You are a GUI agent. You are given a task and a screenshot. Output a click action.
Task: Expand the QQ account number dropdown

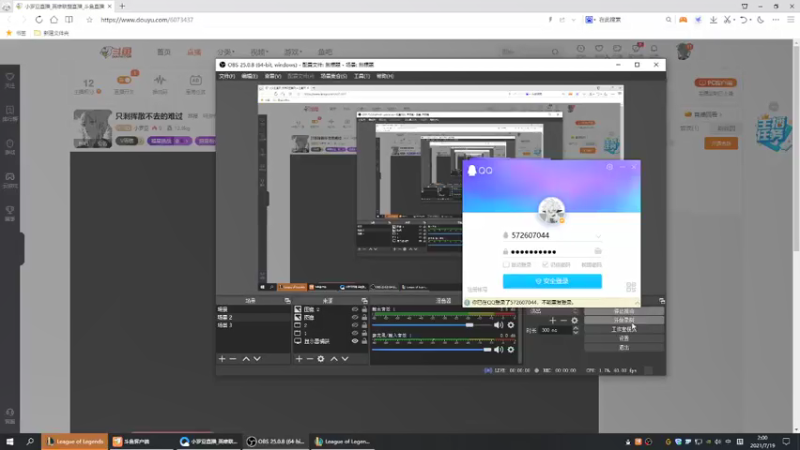point(598,236)
